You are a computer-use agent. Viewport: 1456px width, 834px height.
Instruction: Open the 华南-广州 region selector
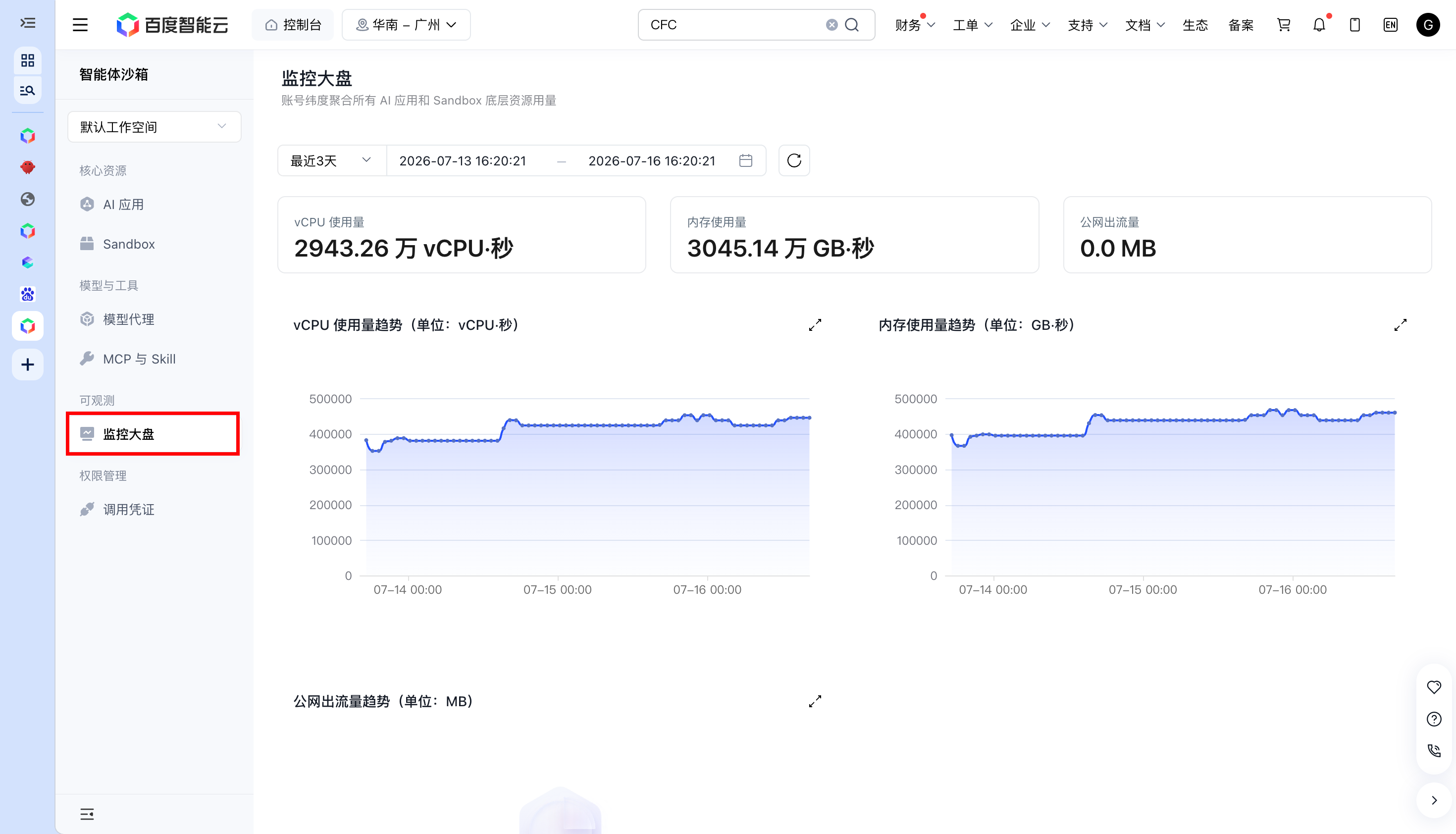(406, 25)
